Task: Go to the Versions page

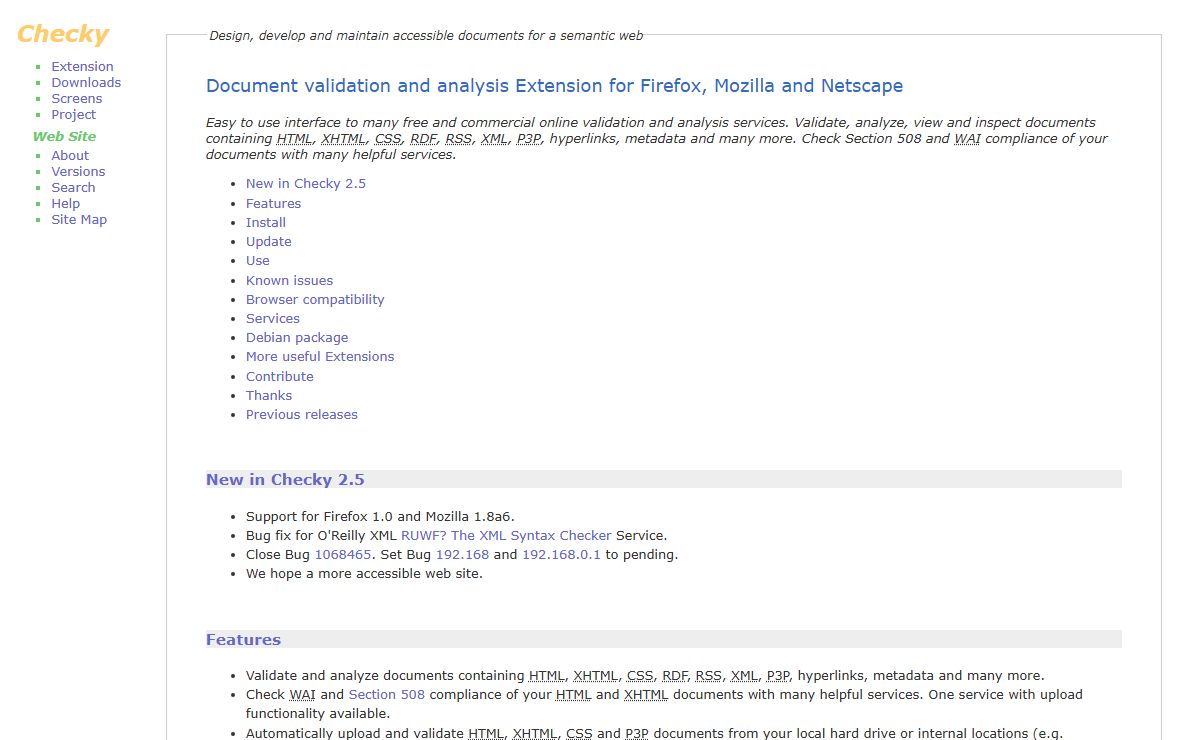Action: [x=78, y=172]
